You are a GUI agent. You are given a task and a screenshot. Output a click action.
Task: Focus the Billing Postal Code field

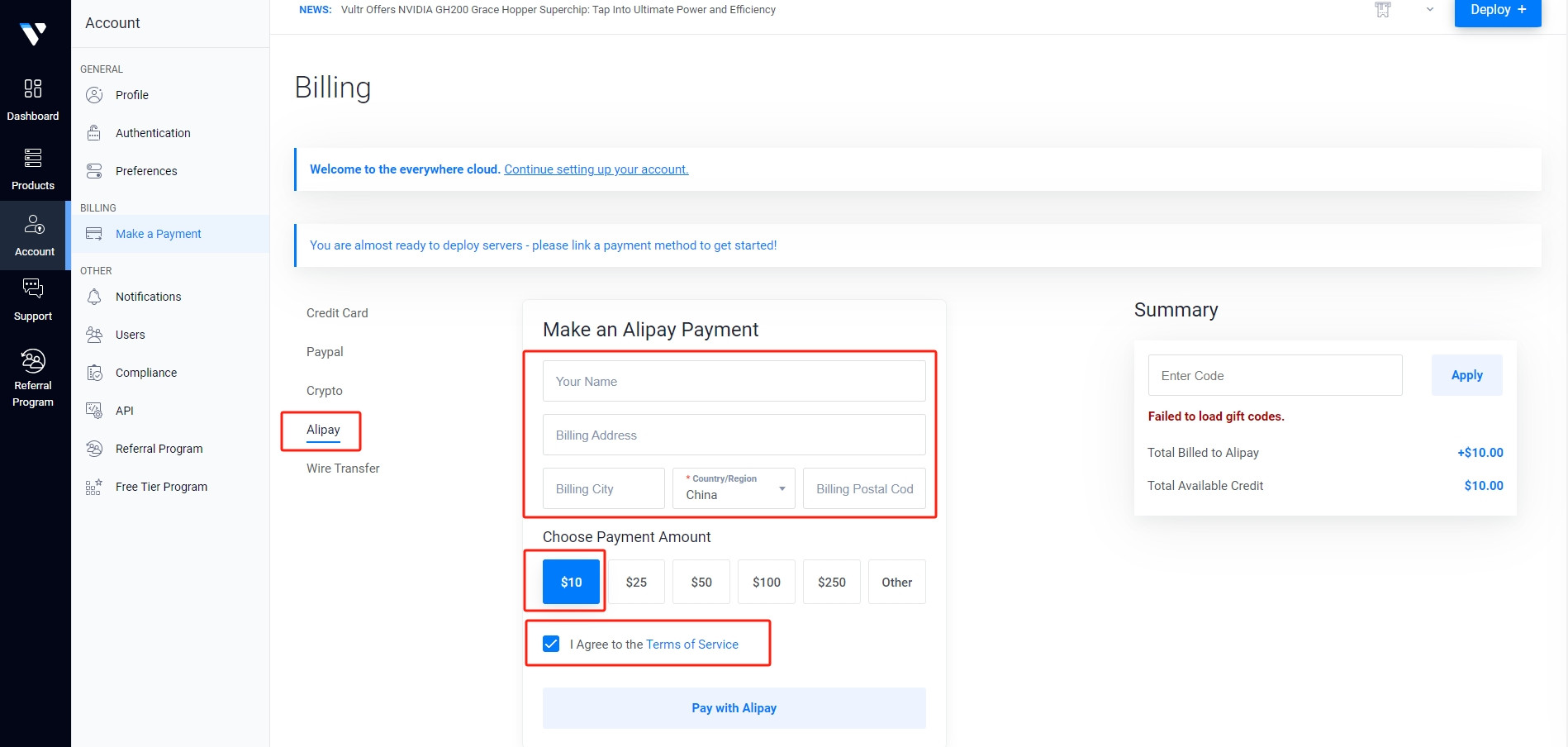pos(865,488)
